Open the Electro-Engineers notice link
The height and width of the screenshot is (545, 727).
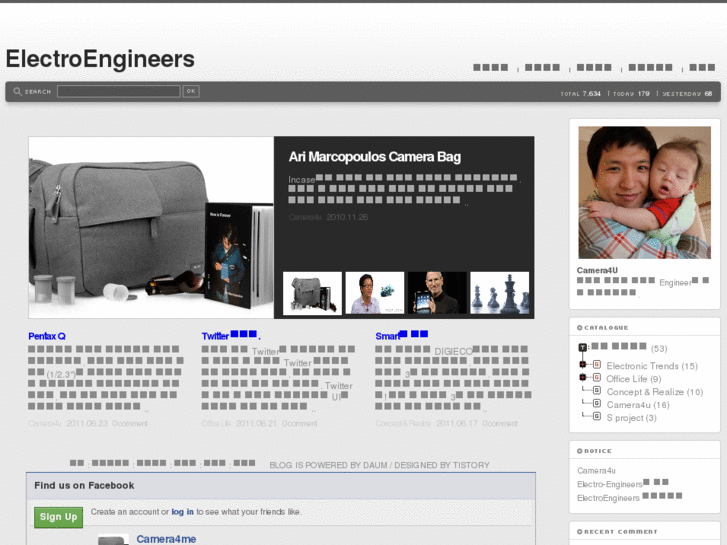click(623, 484)
